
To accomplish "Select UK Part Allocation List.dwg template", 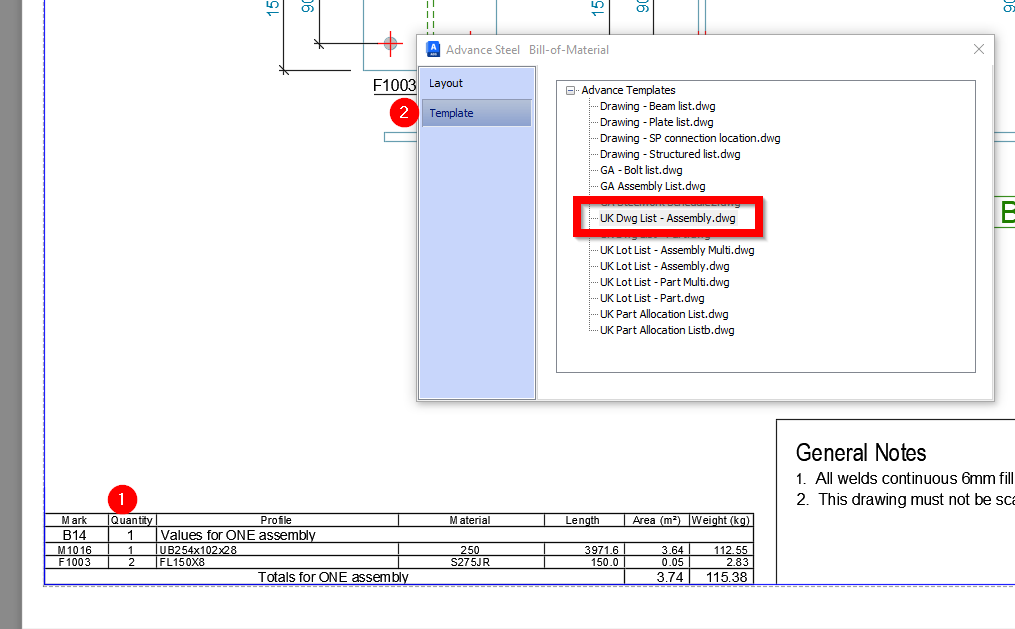I will pos(664,314).
